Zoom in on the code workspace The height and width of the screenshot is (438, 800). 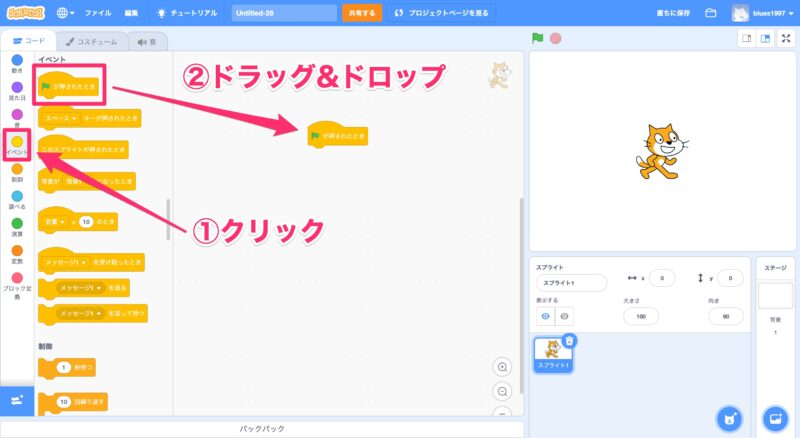(x=503, y=367)
